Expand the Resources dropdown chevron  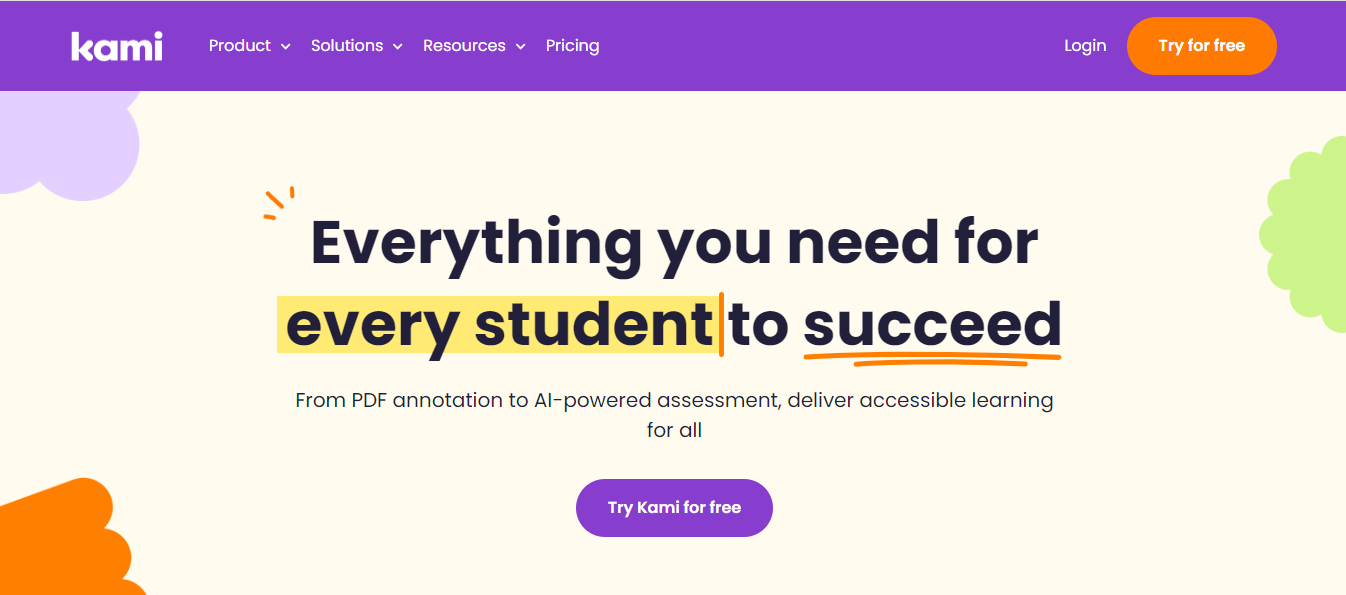[x=520, y=47]
